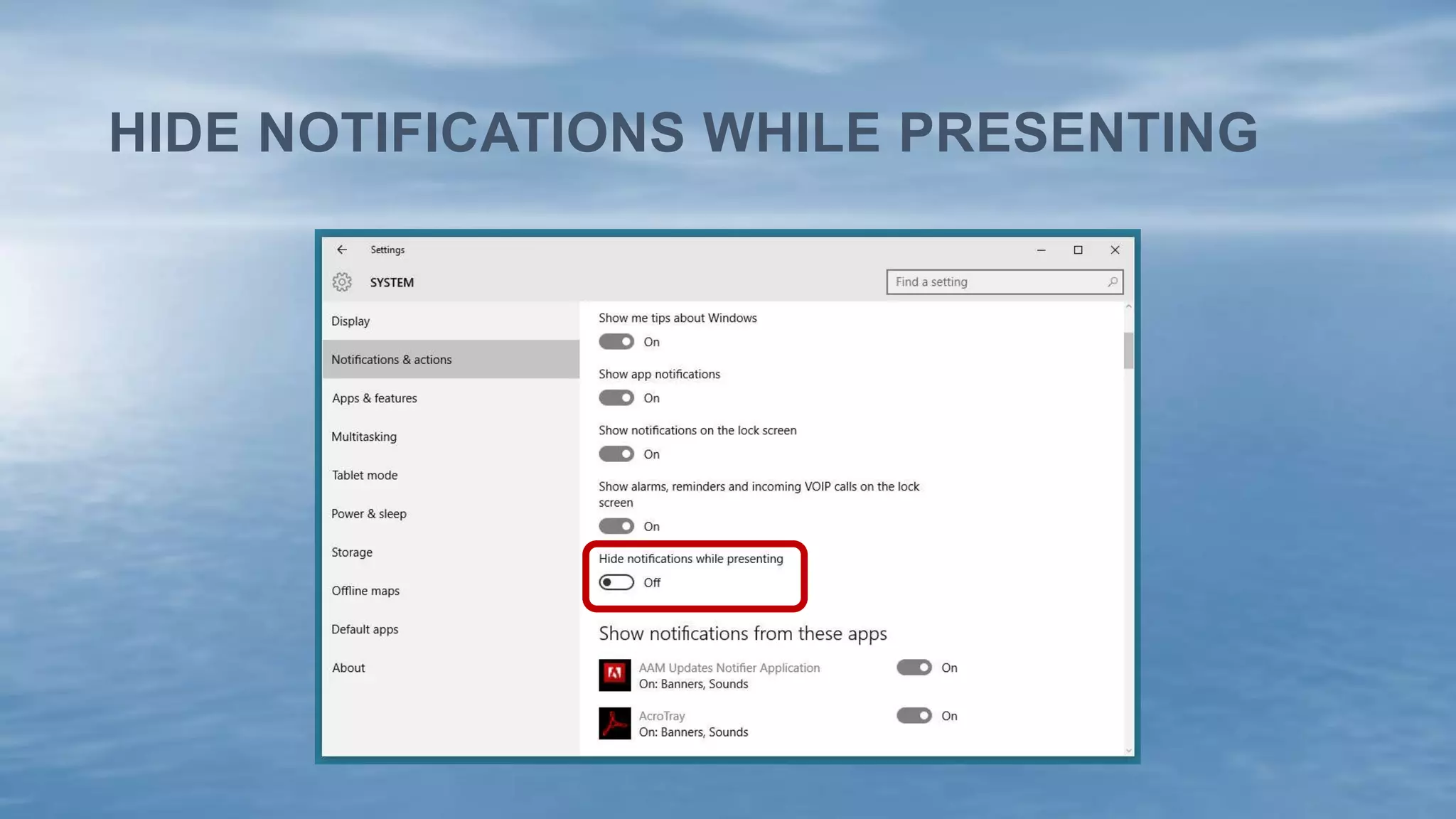Open Multitasking settings
1456x819 pixels.
(x=451, y=437)
